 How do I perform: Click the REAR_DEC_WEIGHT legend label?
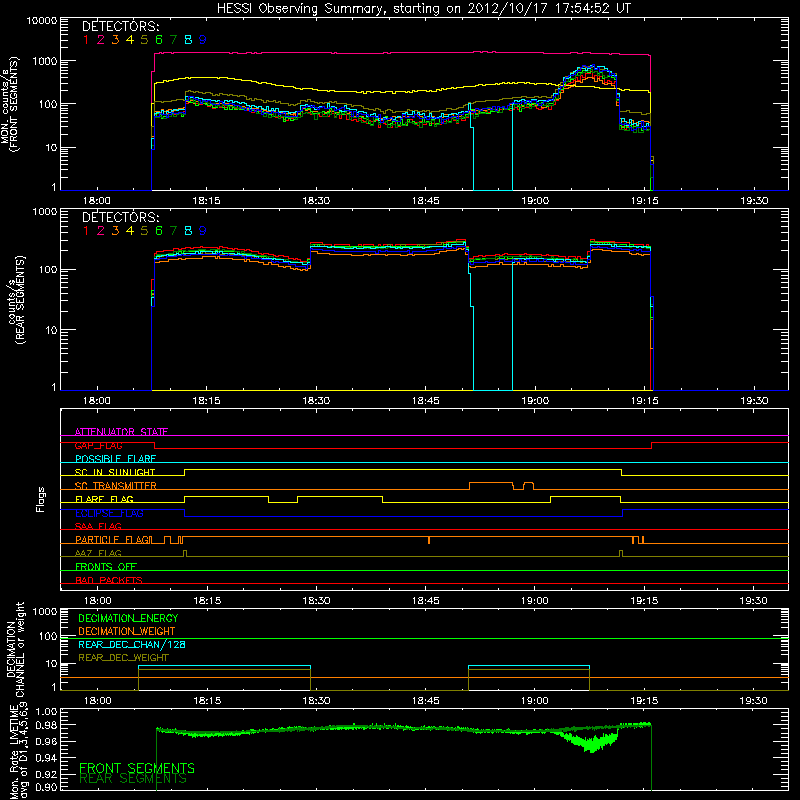coord(123,658)
